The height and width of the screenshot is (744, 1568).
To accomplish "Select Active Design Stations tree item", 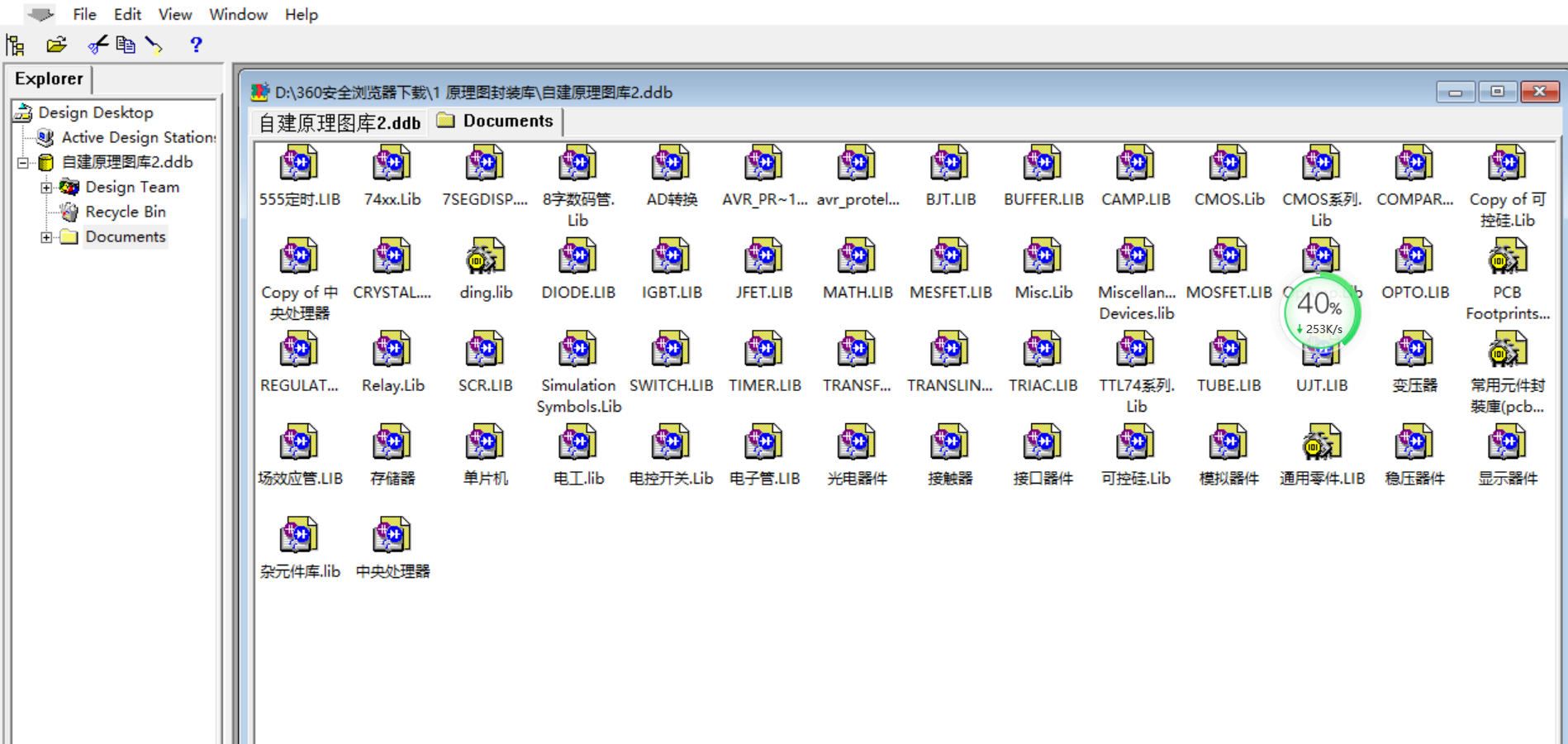I will (138, 137).
